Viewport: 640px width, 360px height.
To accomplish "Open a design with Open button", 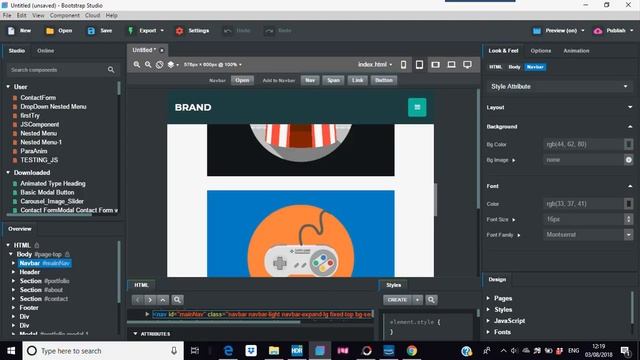I will [x=59, y=31].
